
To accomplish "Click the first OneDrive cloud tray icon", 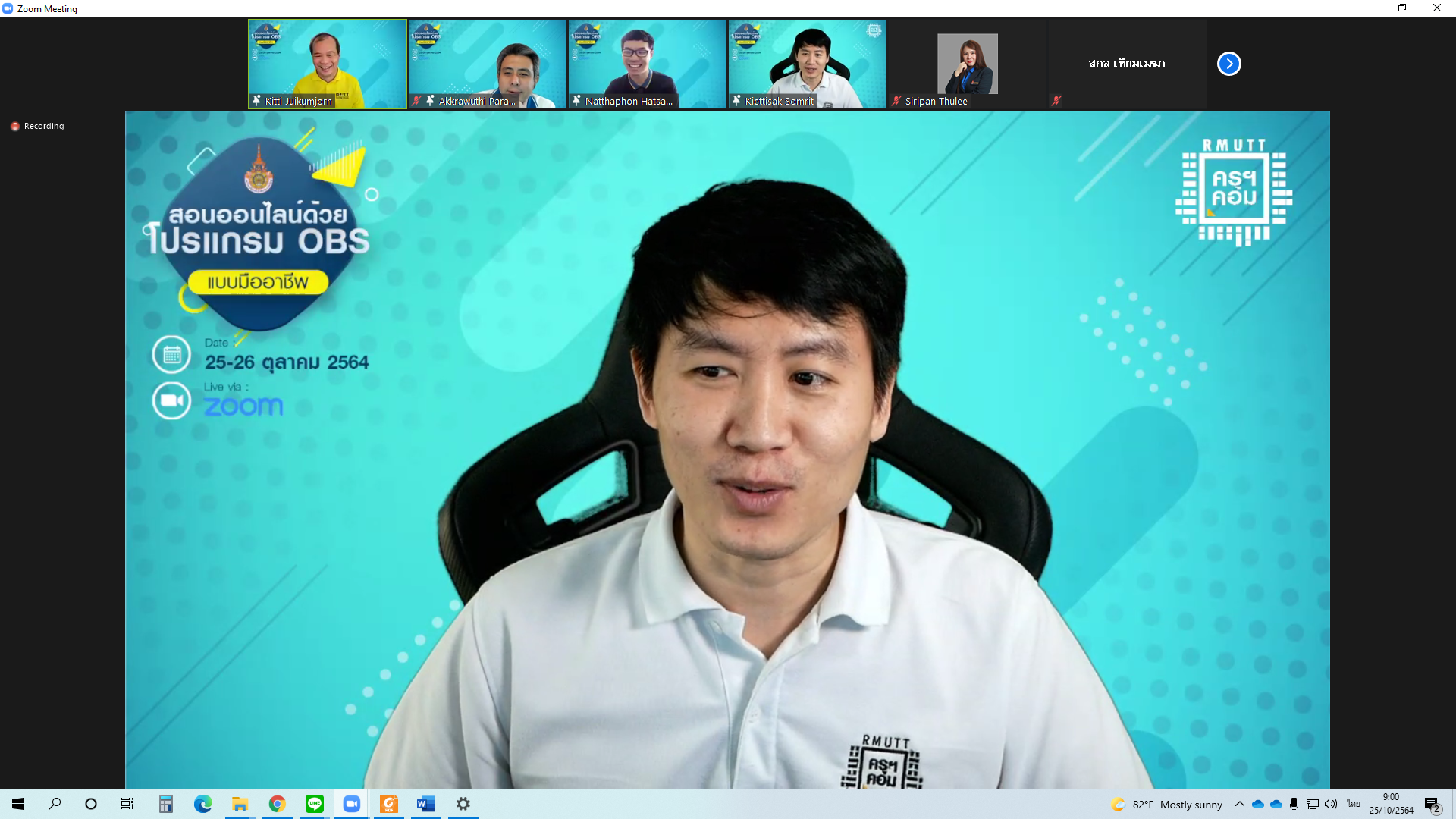I will [x=1258, y=804].
